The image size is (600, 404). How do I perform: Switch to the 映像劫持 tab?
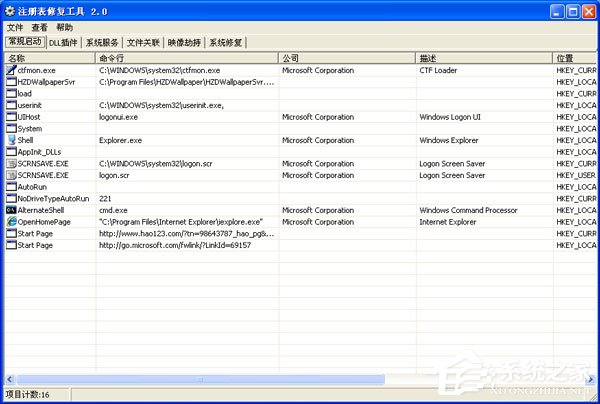(x=184, y=42)
